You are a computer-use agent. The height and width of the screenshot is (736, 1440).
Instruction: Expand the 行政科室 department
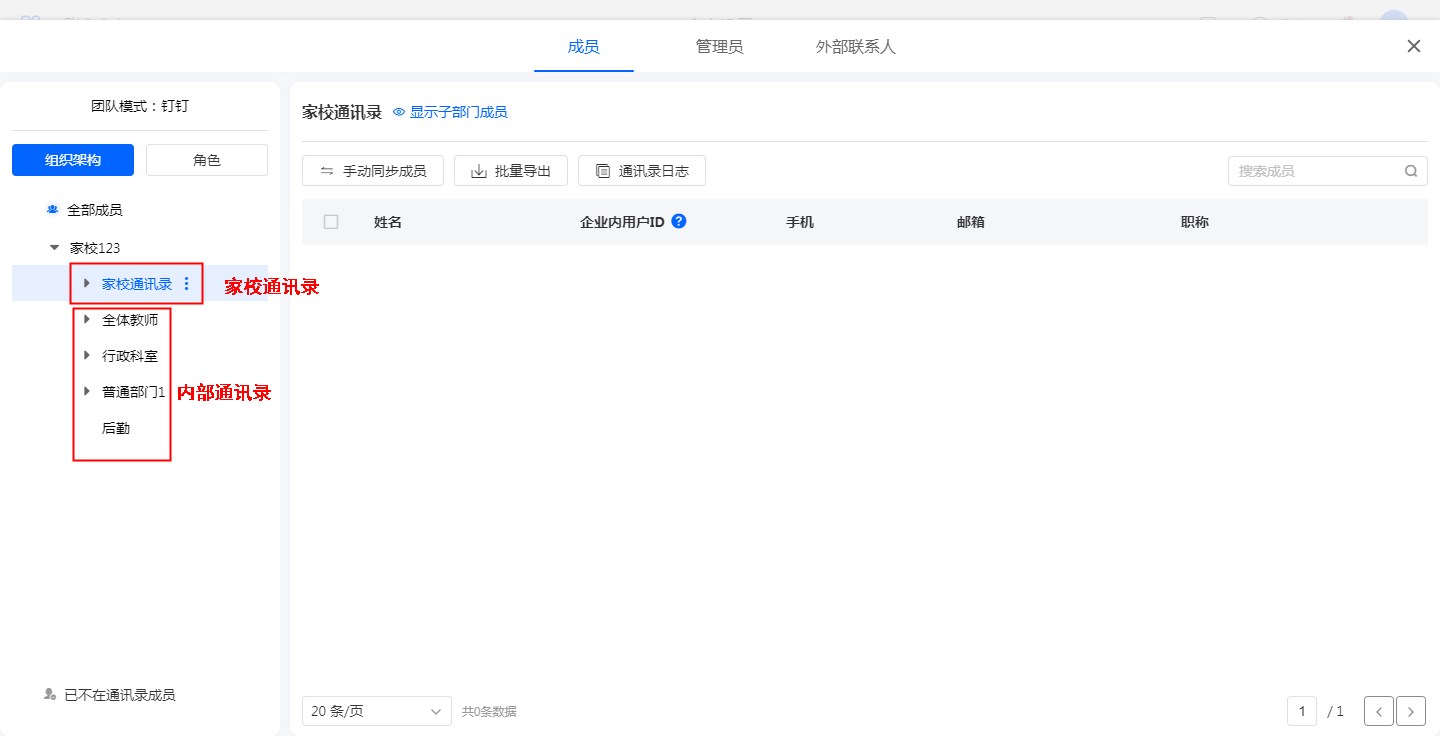[87, 356]
